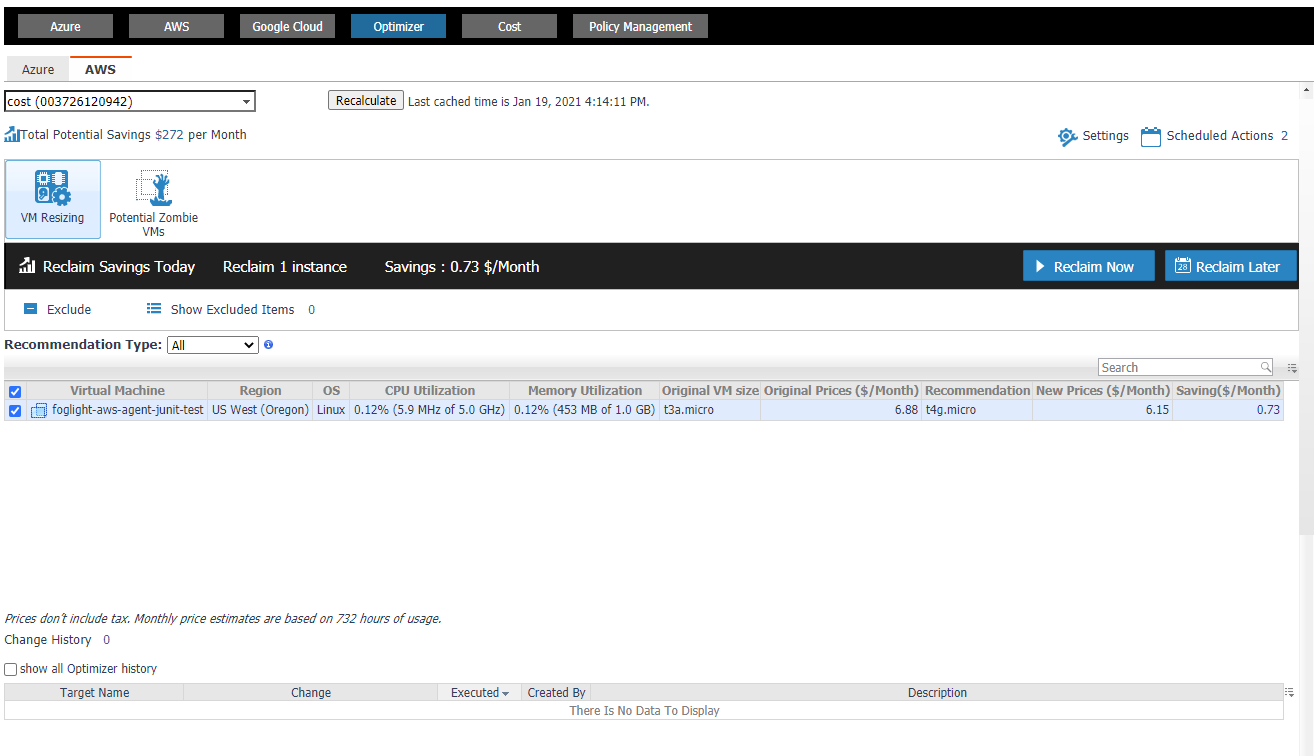Sort by Region column header

pos(260,390)
